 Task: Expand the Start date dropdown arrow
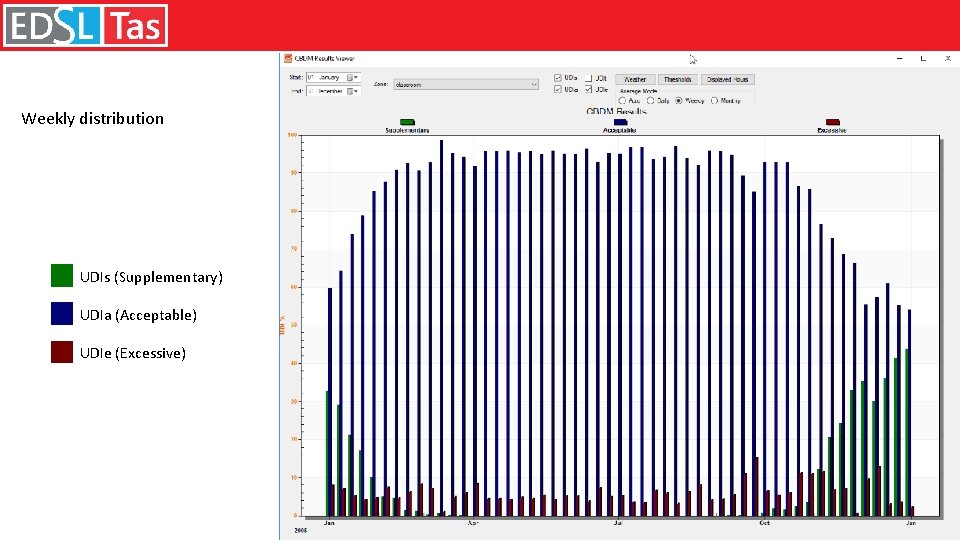click(x=356, y=78)
